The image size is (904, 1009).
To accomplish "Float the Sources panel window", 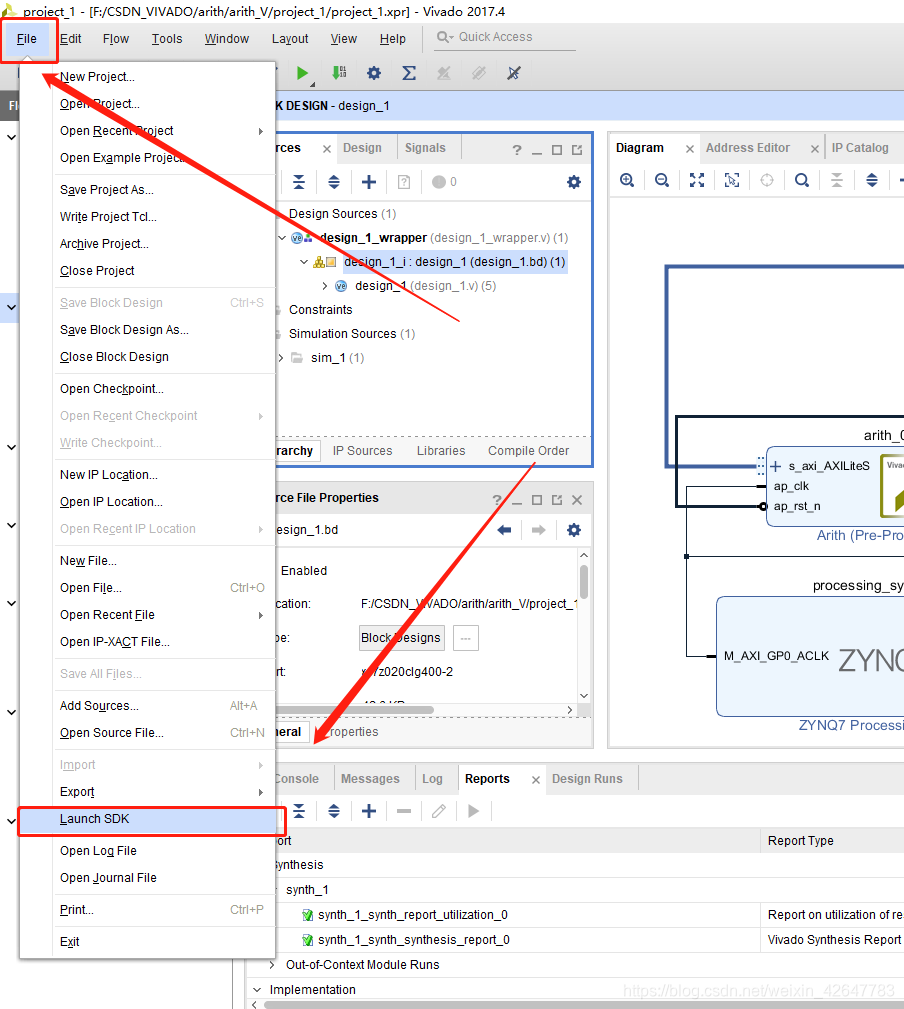I will (577, 150).
